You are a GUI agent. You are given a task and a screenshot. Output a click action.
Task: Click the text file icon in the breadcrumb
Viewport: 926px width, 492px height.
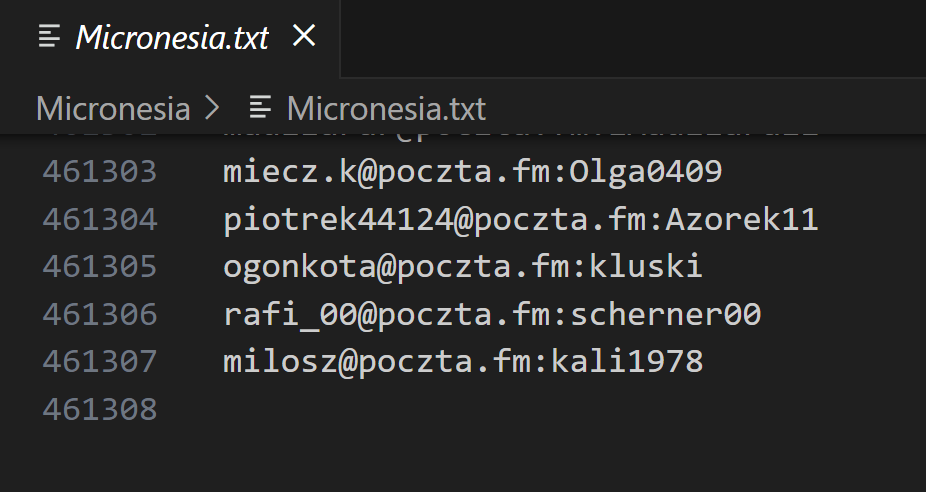click(x=261, y=107)
